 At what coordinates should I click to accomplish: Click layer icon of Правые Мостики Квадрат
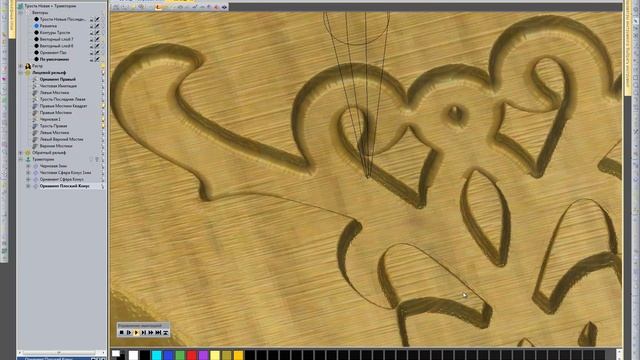click(36, 106)
